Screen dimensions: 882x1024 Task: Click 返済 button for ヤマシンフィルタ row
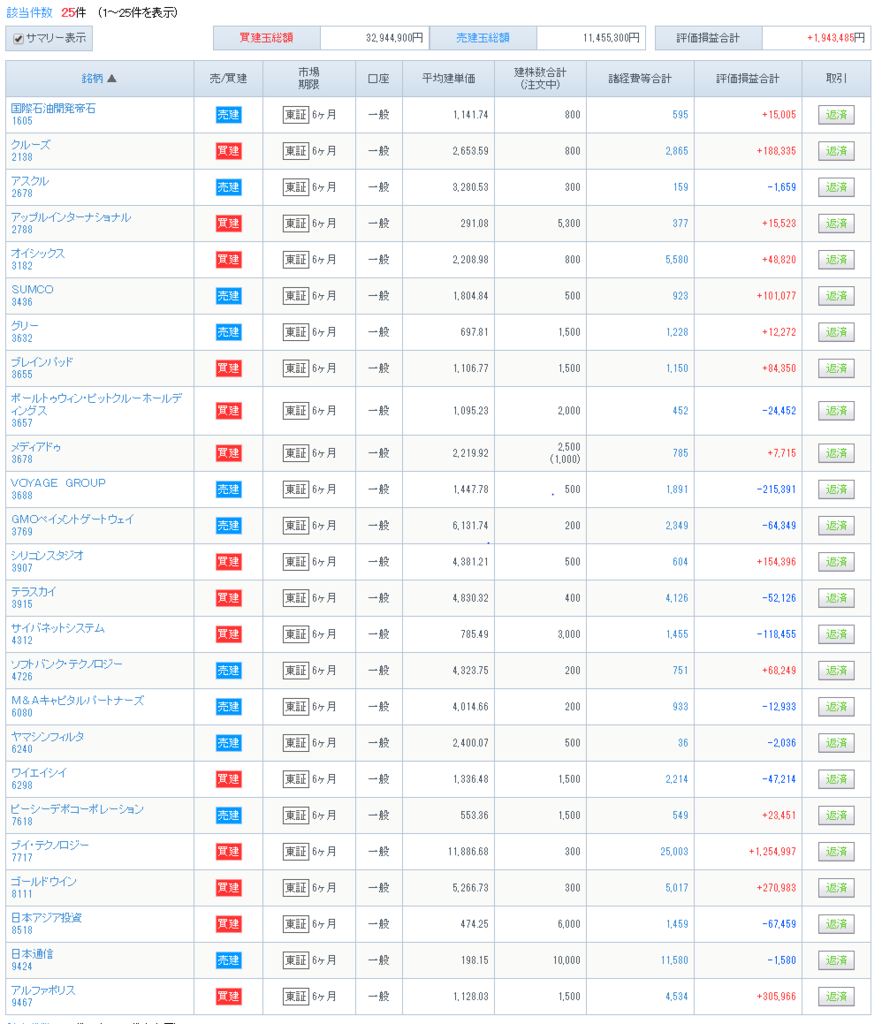point(836,743)
